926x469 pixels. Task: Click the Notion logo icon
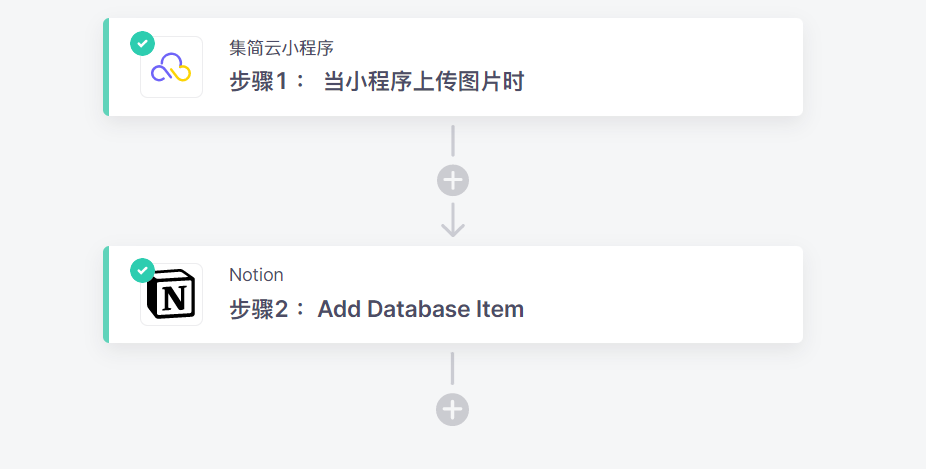[171, 295]
